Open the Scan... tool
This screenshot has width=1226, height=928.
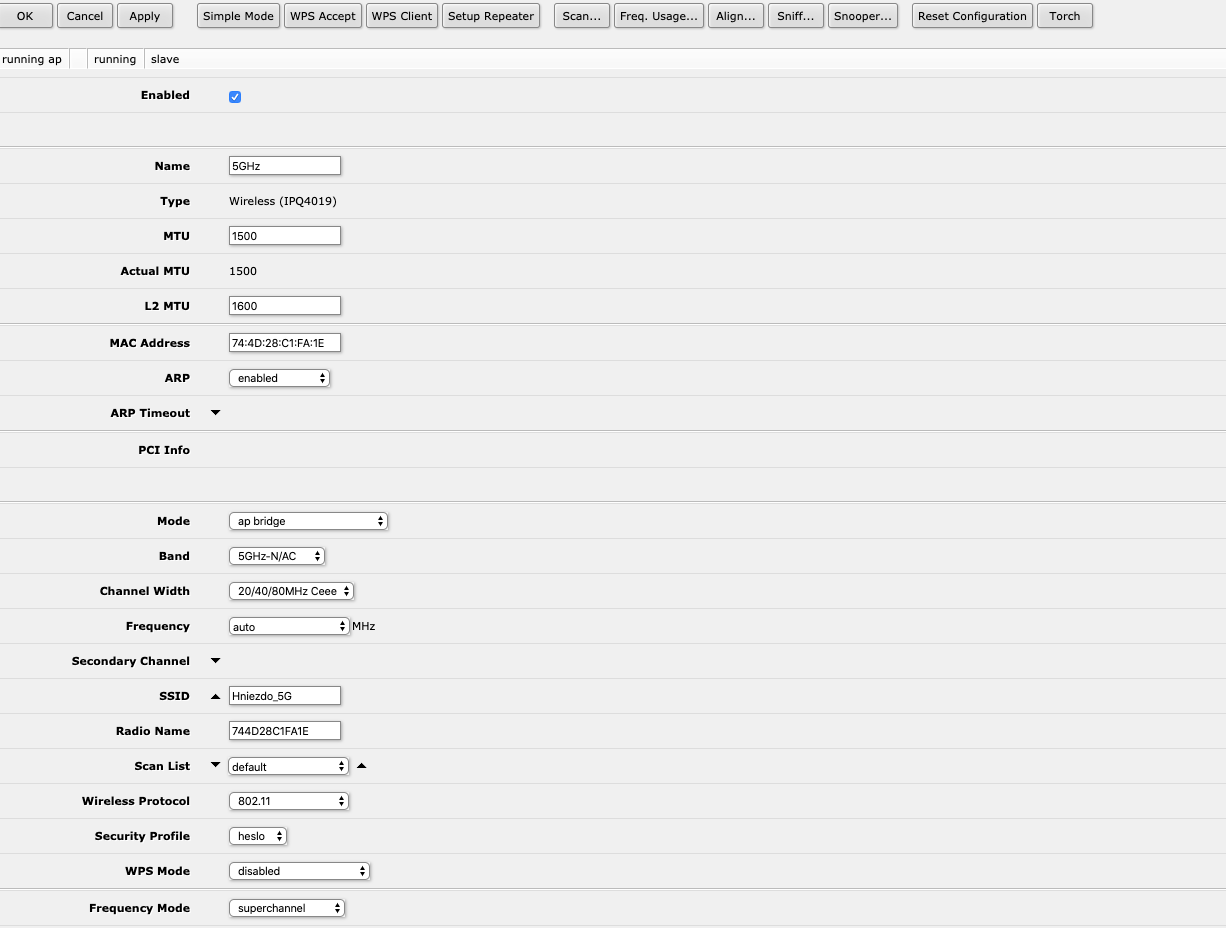(582, 16)
